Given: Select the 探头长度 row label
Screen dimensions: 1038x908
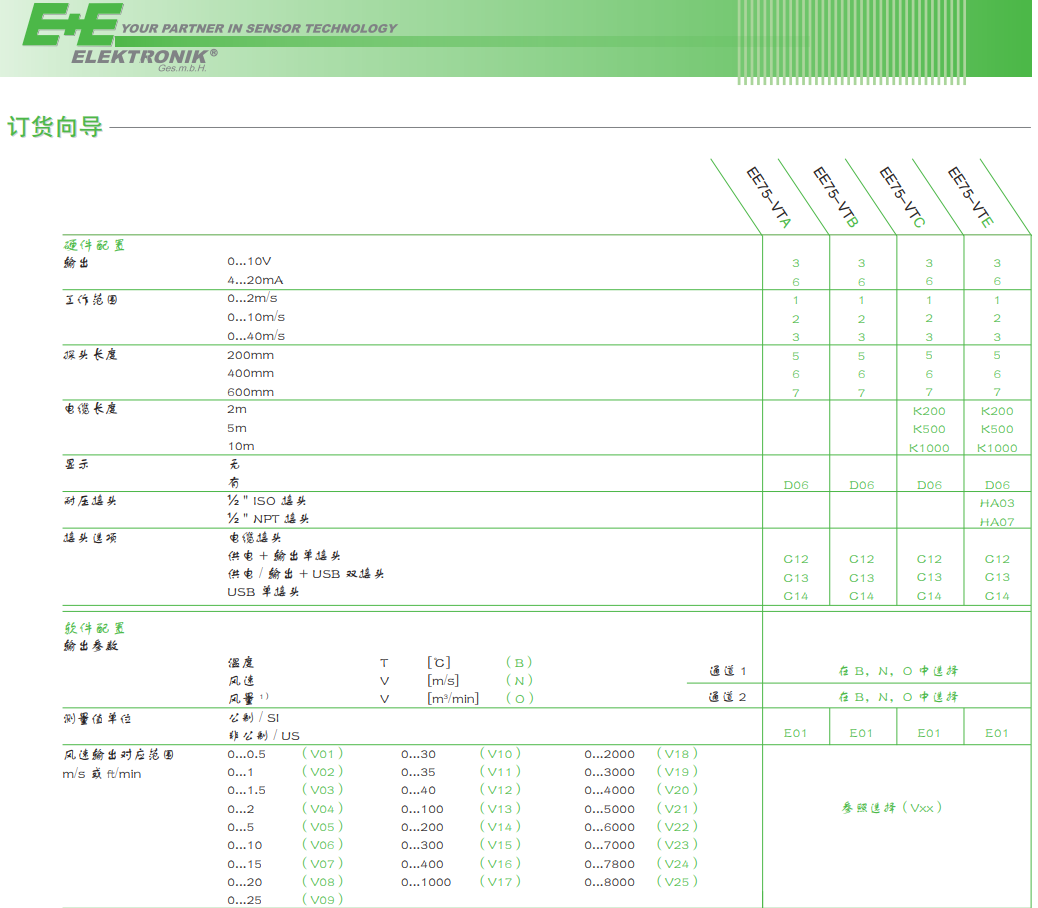Looking at the screenshot, I should [91, 355].
